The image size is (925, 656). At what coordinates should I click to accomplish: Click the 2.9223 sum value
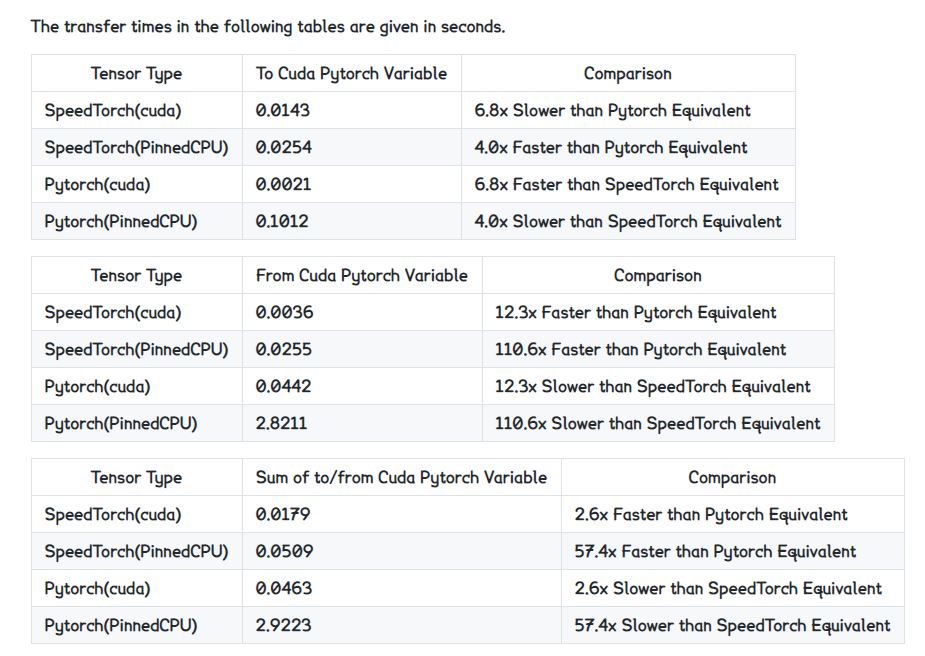tap(283, 625)
